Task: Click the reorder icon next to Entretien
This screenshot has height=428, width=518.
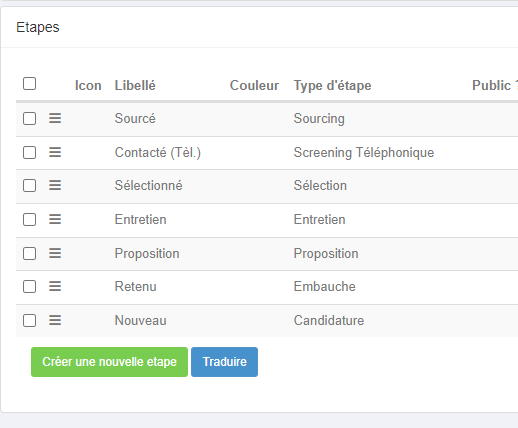Action: coord(55,219)
